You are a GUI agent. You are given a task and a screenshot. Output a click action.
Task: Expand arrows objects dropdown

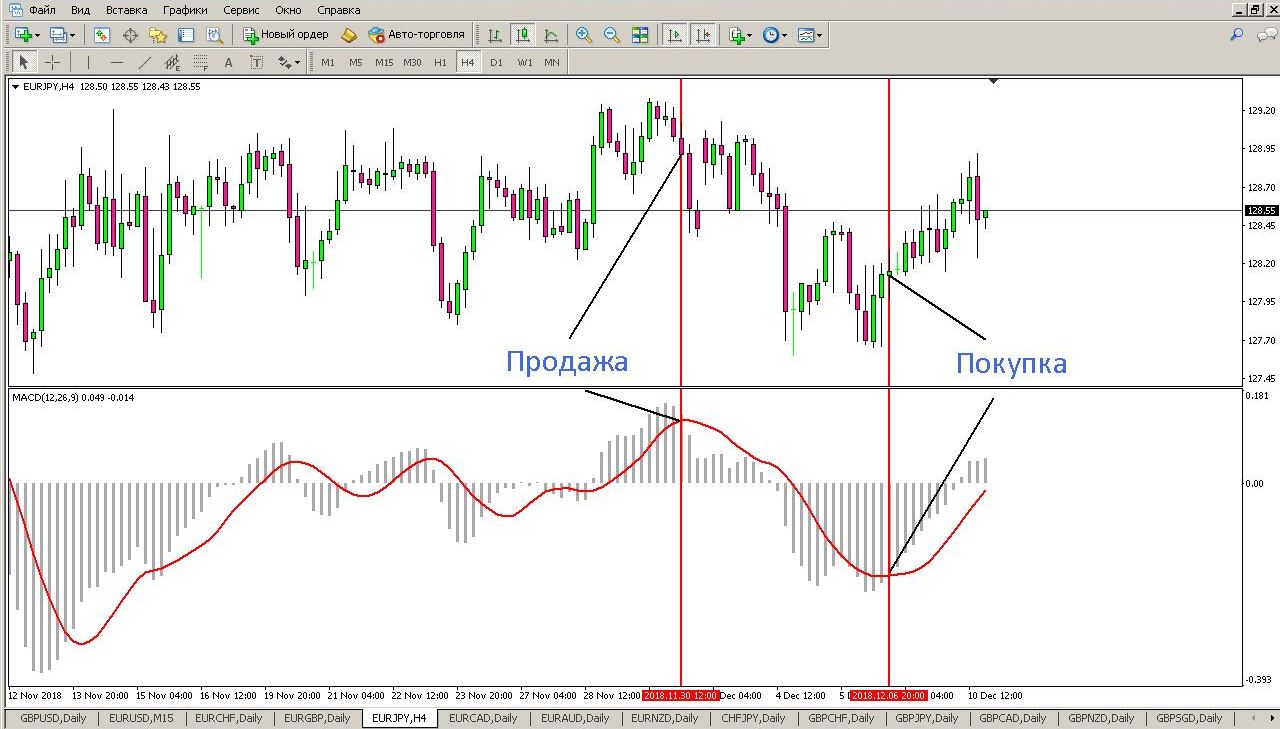pos(297,62)
